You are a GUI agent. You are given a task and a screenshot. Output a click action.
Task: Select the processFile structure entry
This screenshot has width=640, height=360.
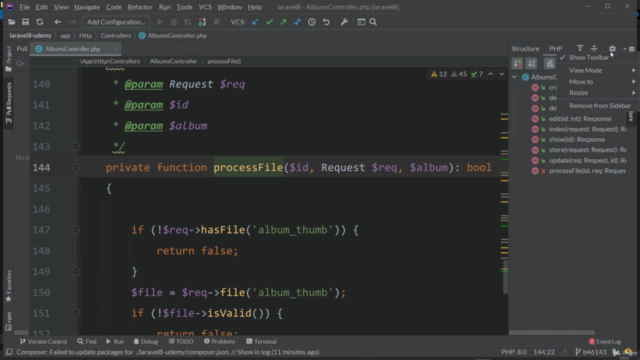(587, 171)
